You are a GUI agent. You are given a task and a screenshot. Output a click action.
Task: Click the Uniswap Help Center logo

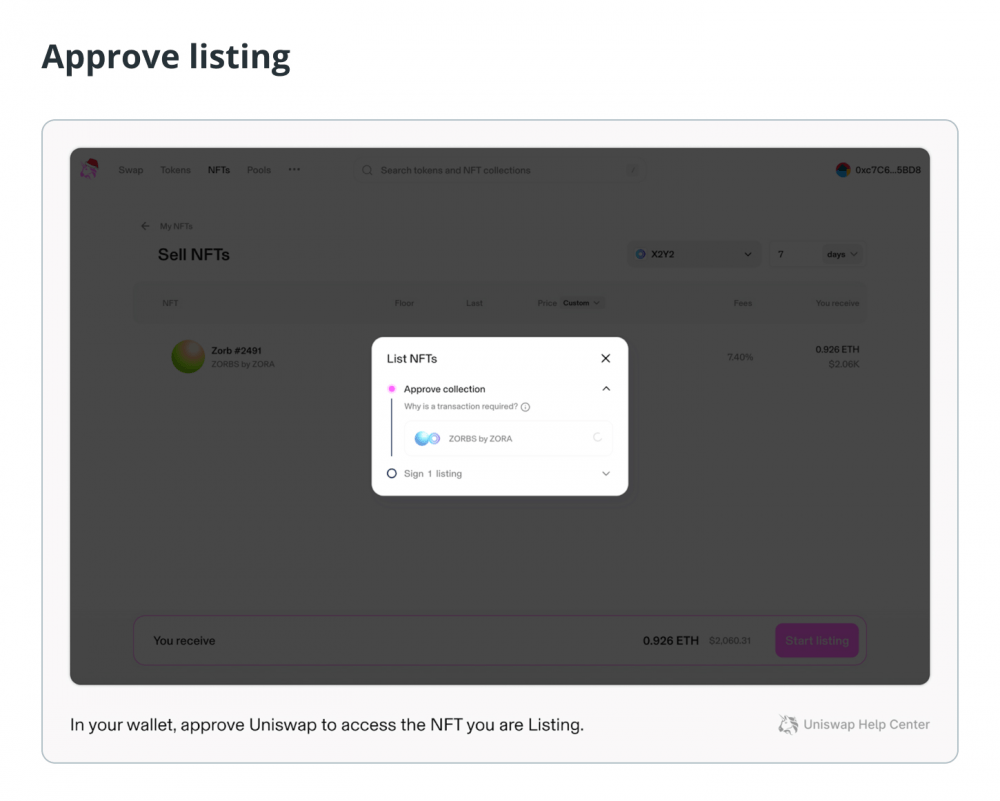[x=788, y=724]
